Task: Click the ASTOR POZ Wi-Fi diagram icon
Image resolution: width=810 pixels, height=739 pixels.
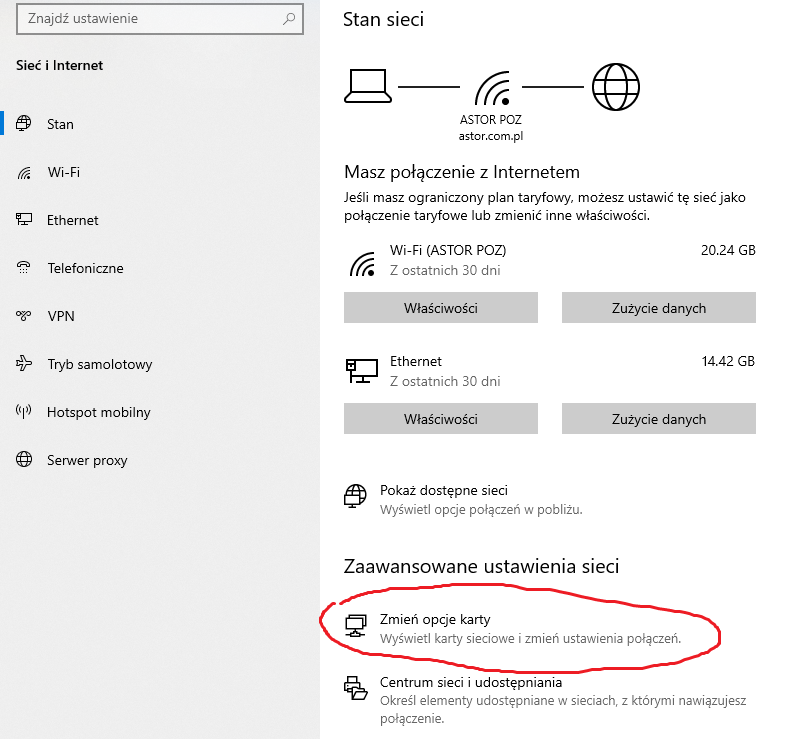Action: point(493,88)
